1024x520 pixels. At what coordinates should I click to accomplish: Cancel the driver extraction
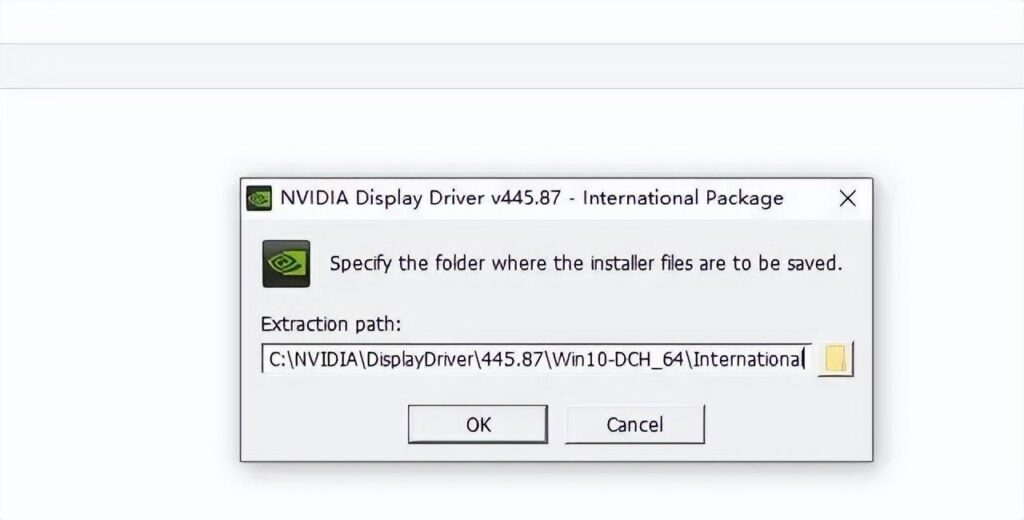[x=634, y=424]
